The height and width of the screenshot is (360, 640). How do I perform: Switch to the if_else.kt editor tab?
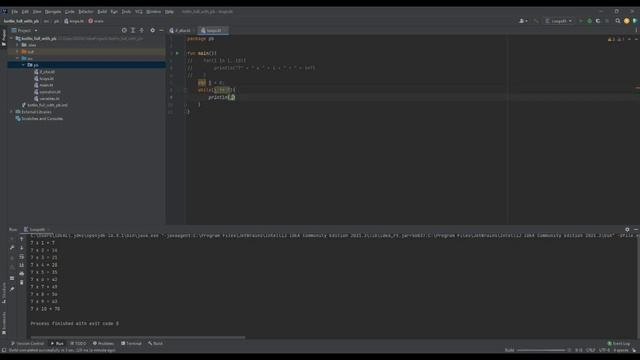point(180,31)
